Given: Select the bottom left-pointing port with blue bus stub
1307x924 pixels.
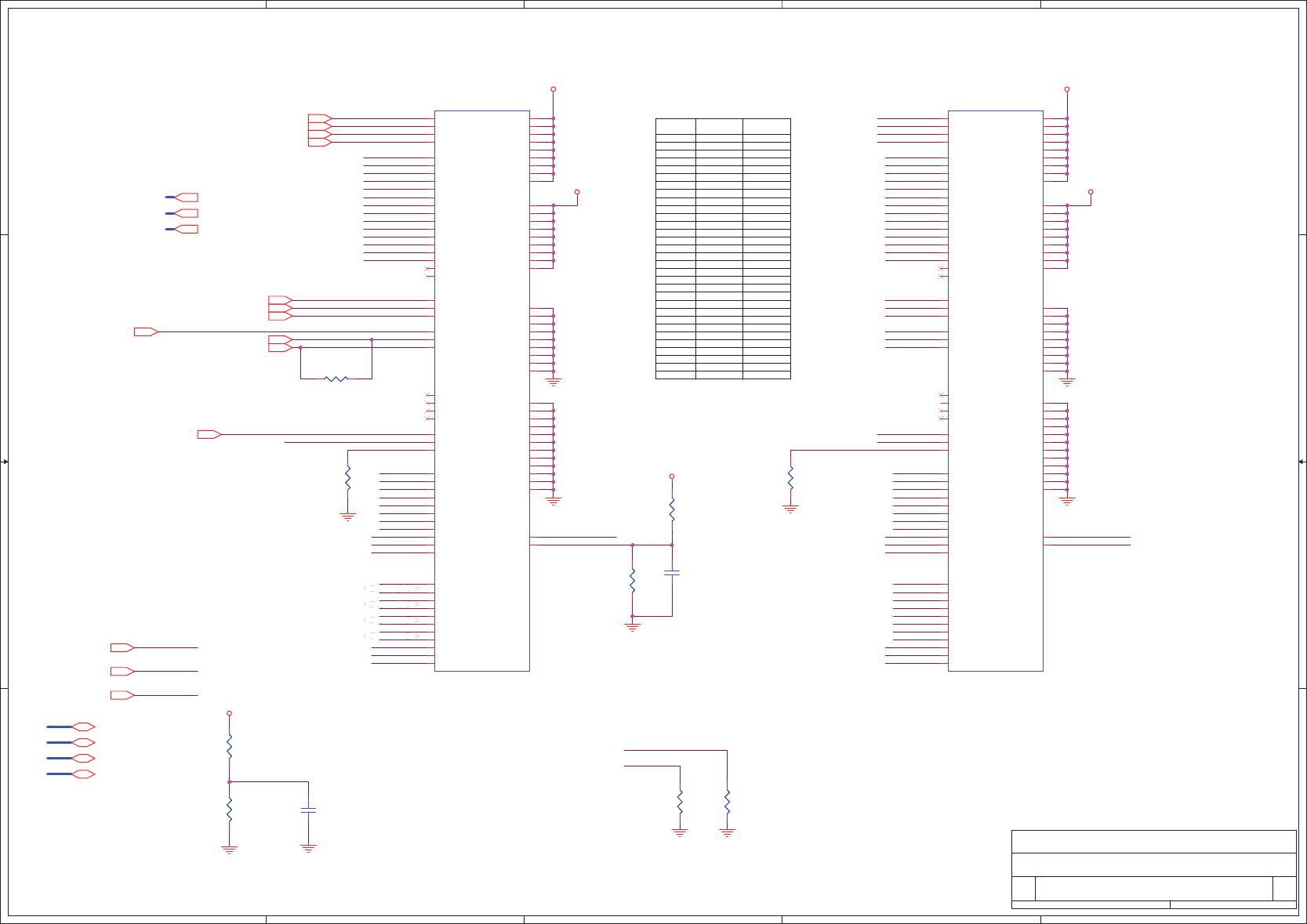Looking at the screenshot, I should tap(186, 229).
